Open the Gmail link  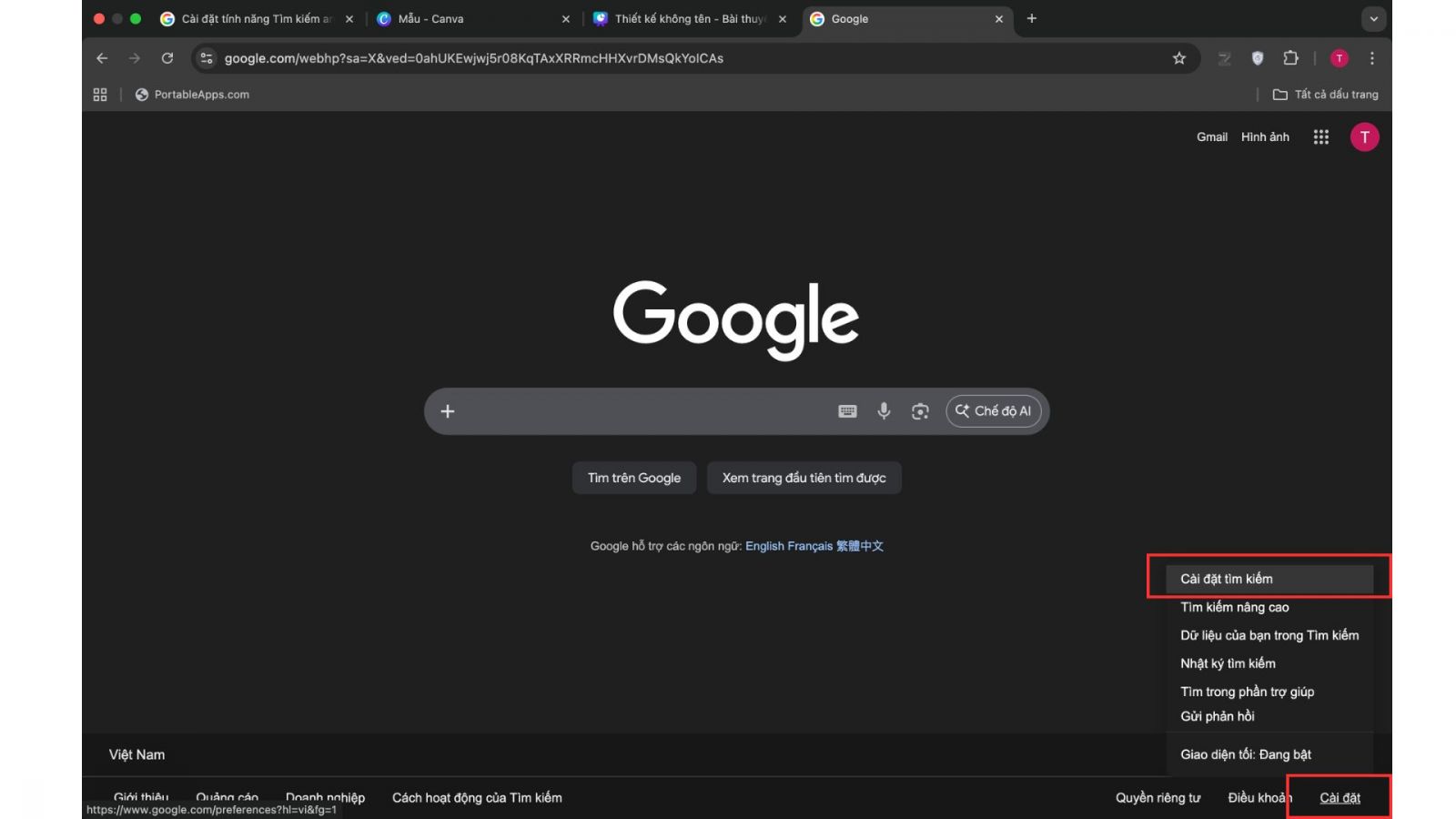1211,137
